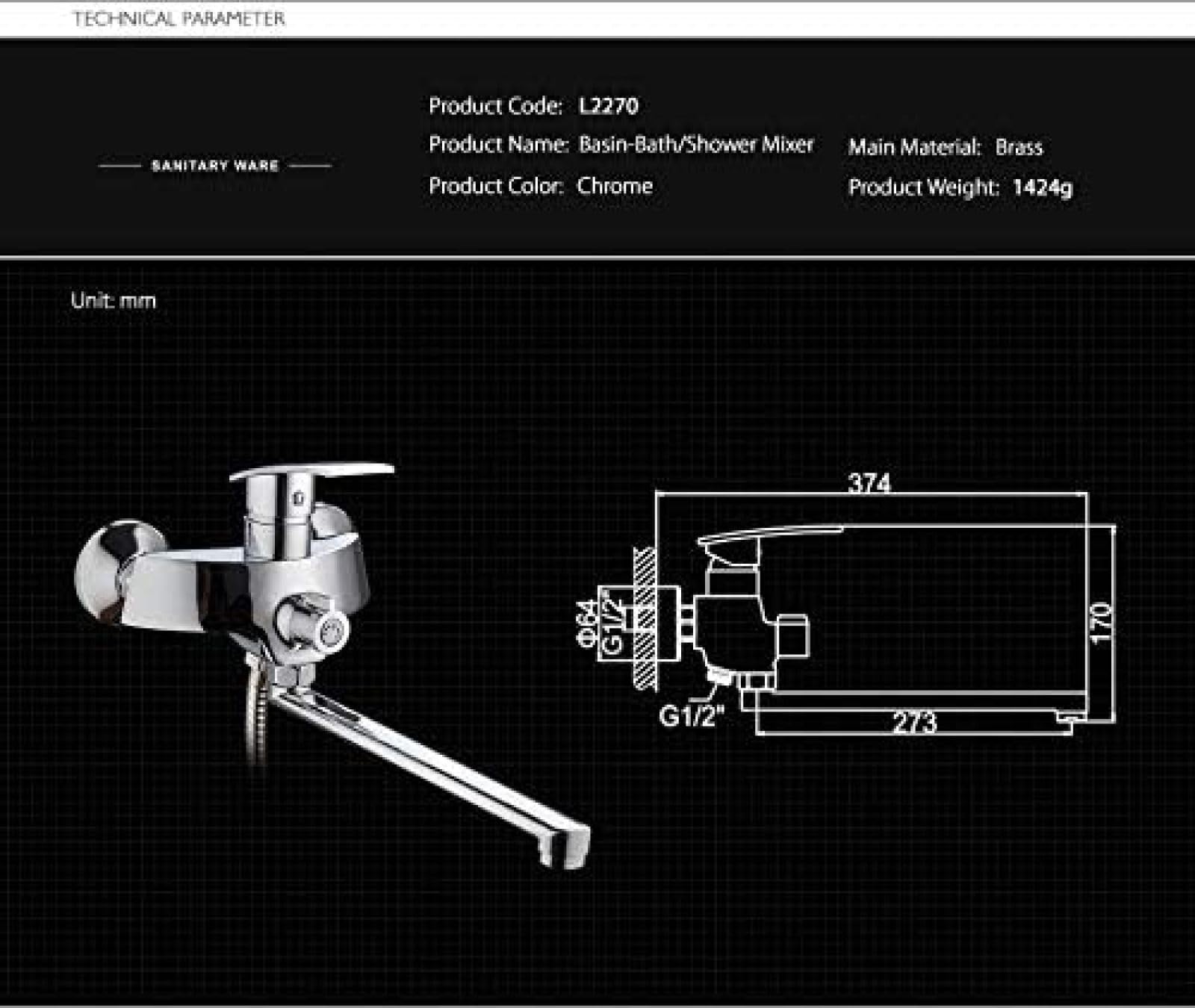This screenshot has width=1195, height=1008.
Task: Click the 'Product Color:' label
Action: (x=496, y=186)
